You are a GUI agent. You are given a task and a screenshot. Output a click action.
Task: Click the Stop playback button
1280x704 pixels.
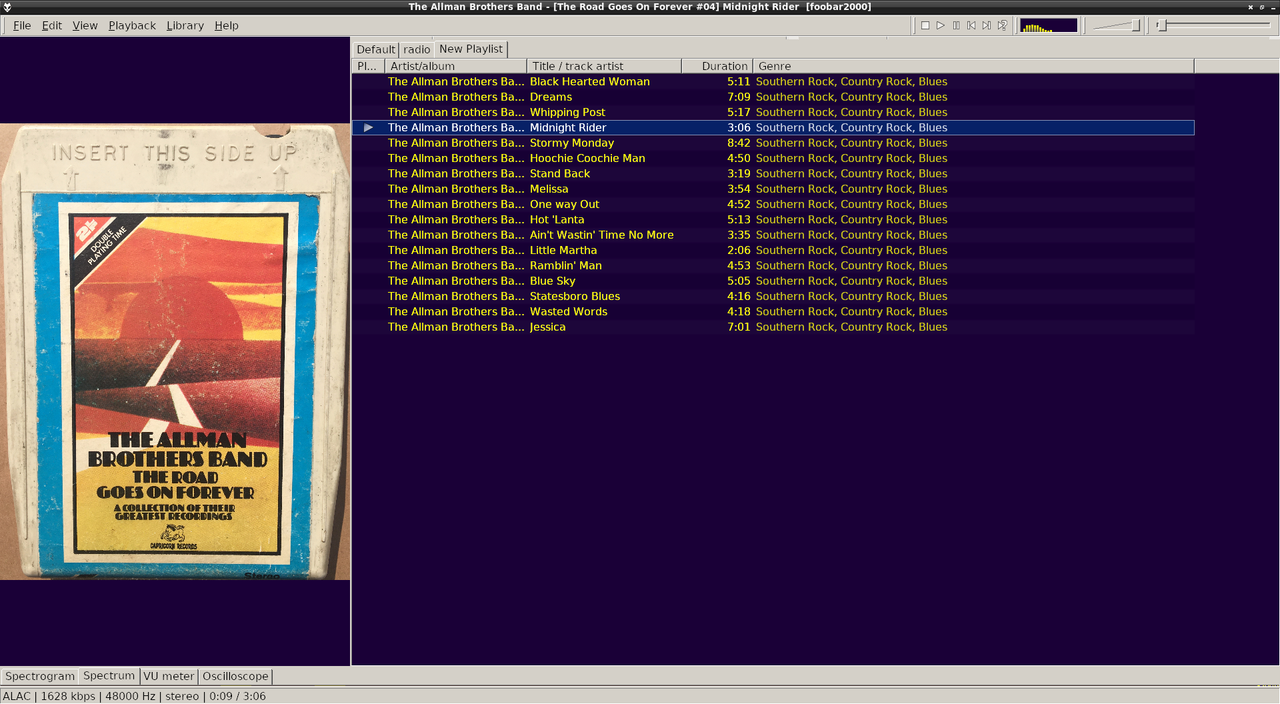[925, 25]
